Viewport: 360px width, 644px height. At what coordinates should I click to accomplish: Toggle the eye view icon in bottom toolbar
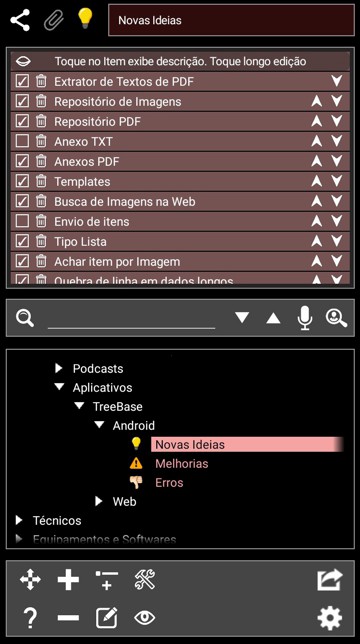tap(145, 617)
